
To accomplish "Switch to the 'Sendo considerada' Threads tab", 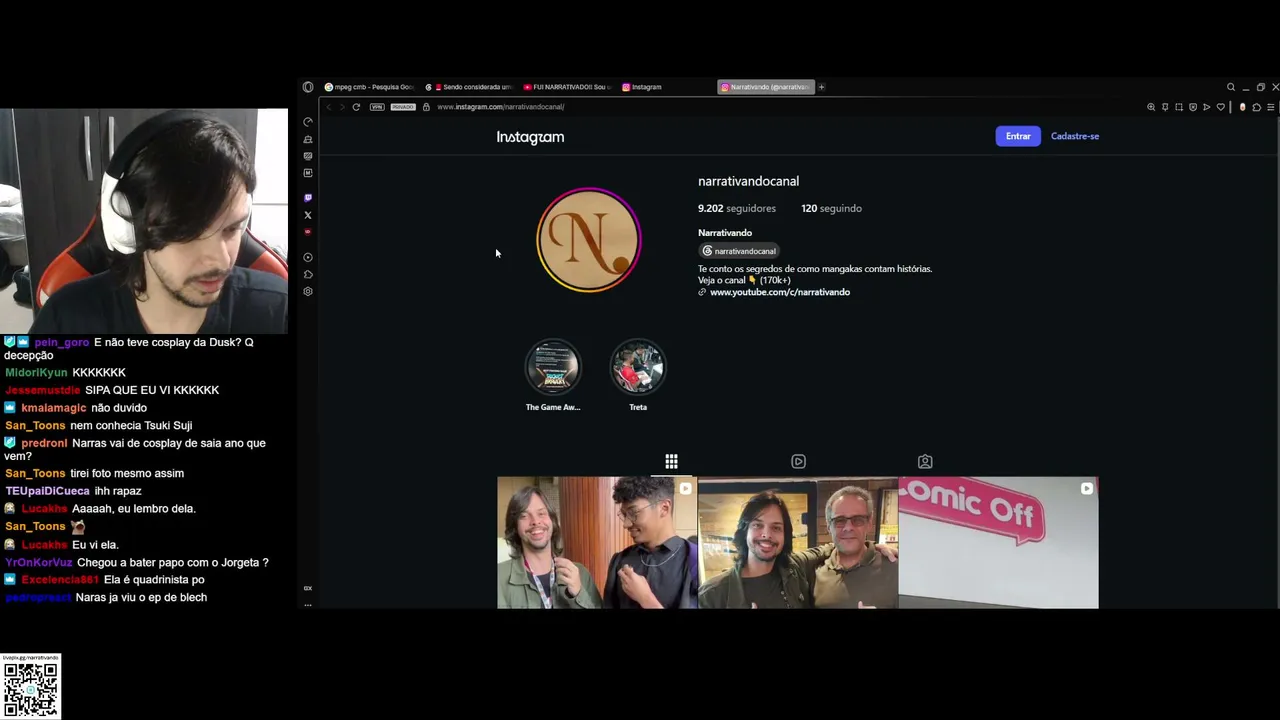I will [468, 87].
